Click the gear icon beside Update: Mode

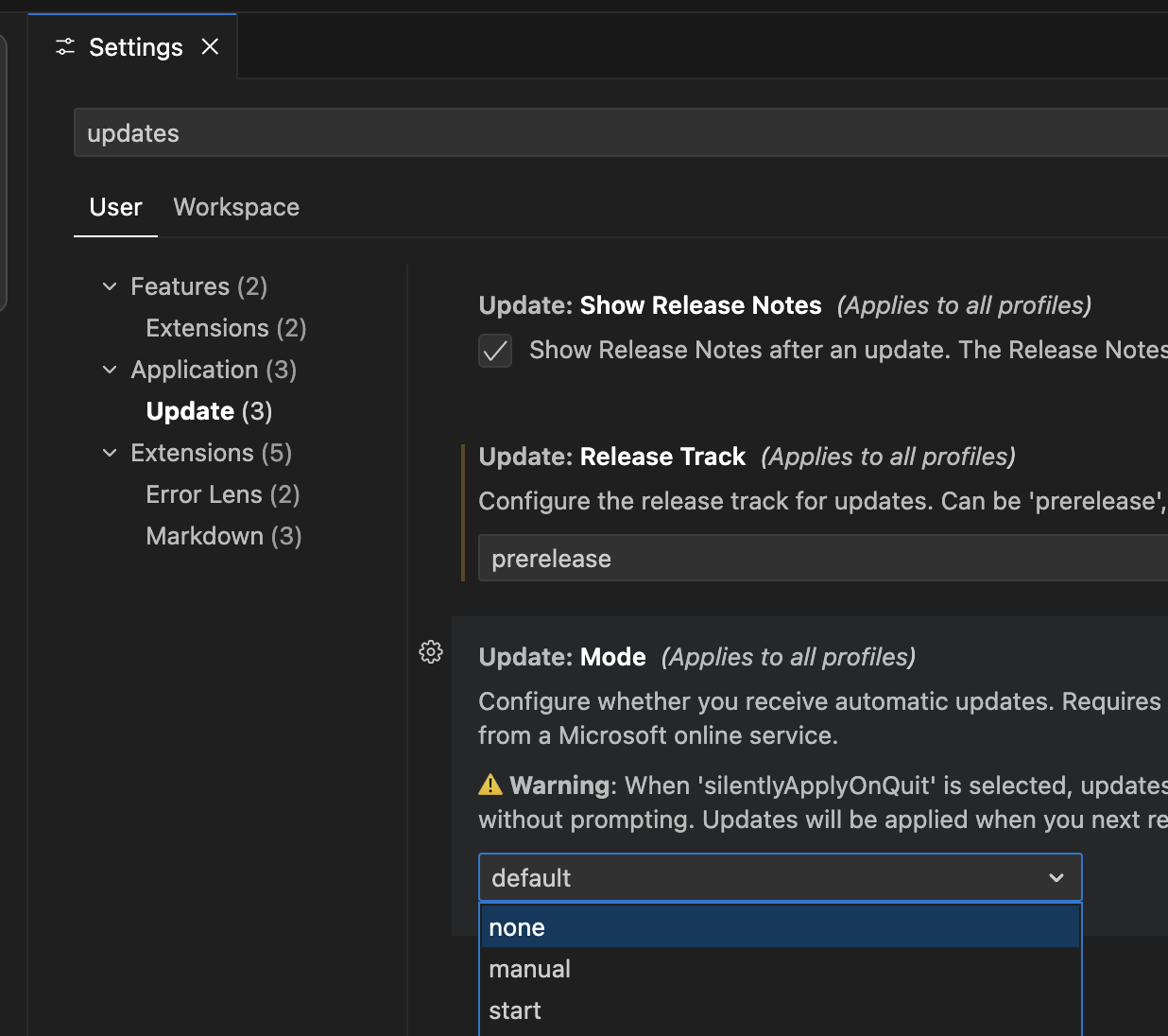[431, 652]
